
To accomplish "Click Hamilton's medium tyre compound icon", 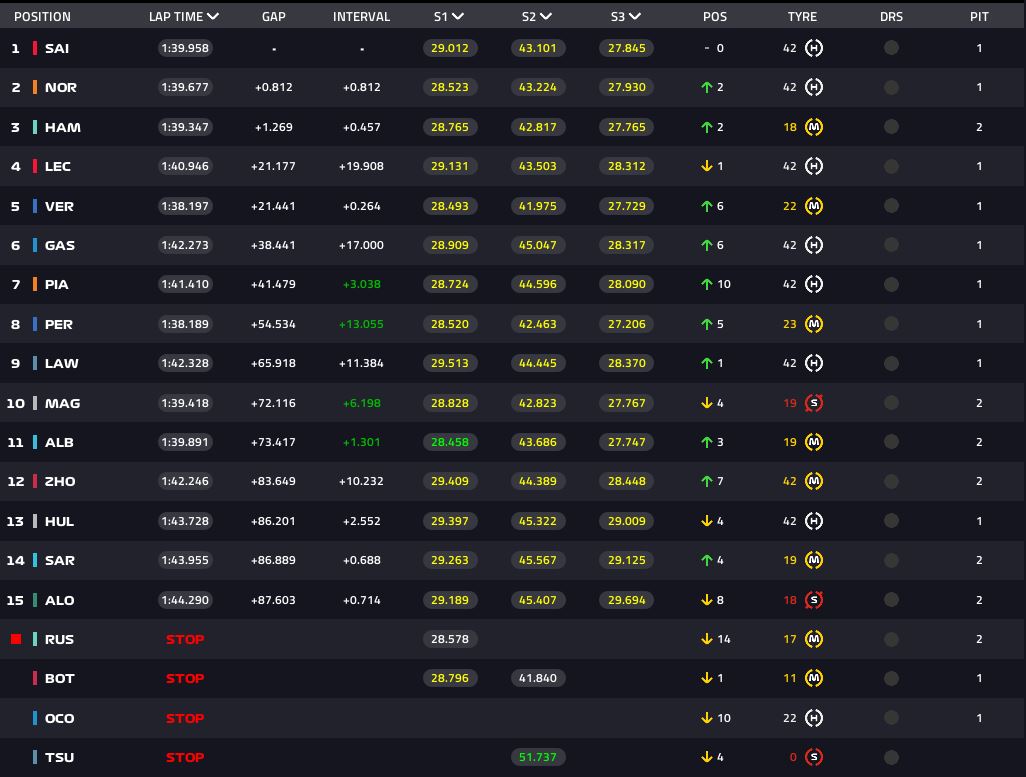I will [x=814, y=127].
